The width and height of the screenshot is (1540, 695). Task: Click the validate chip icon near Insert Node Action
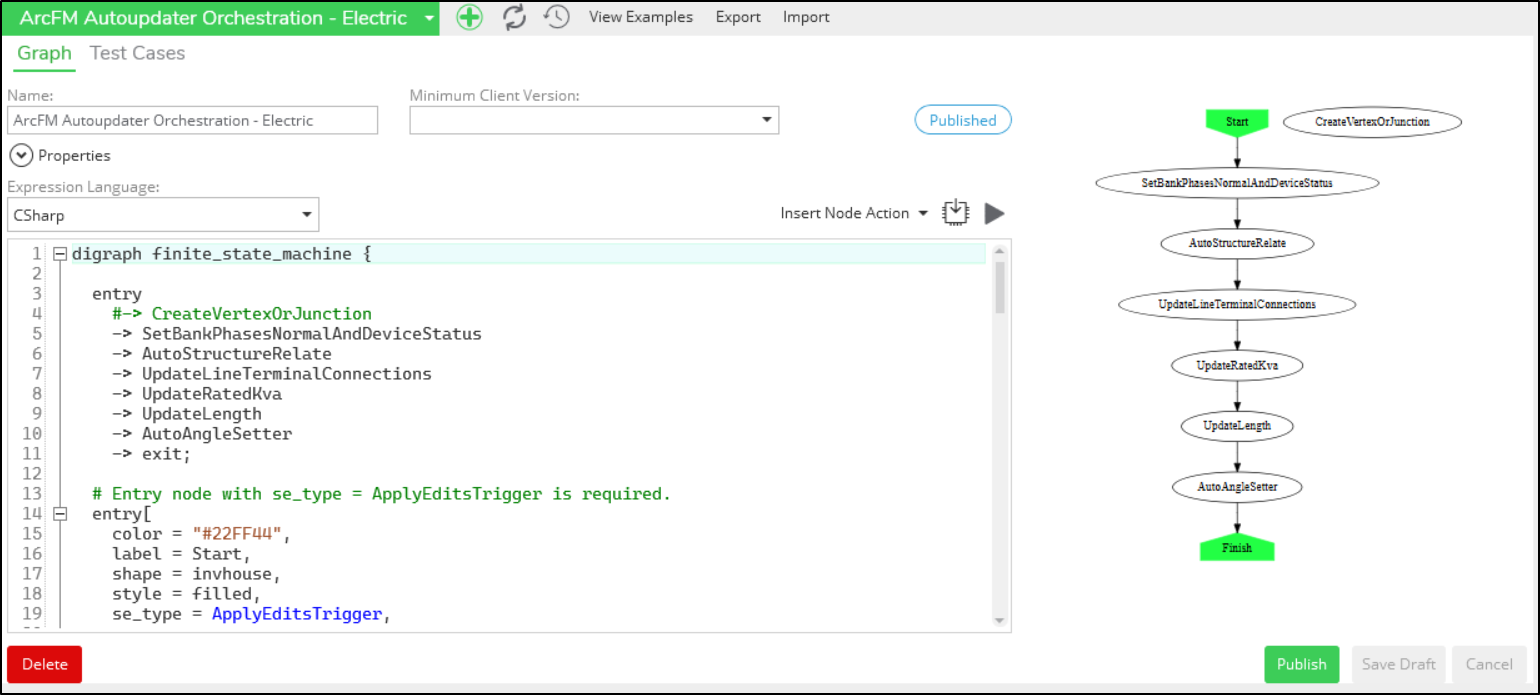coord(957,212)
